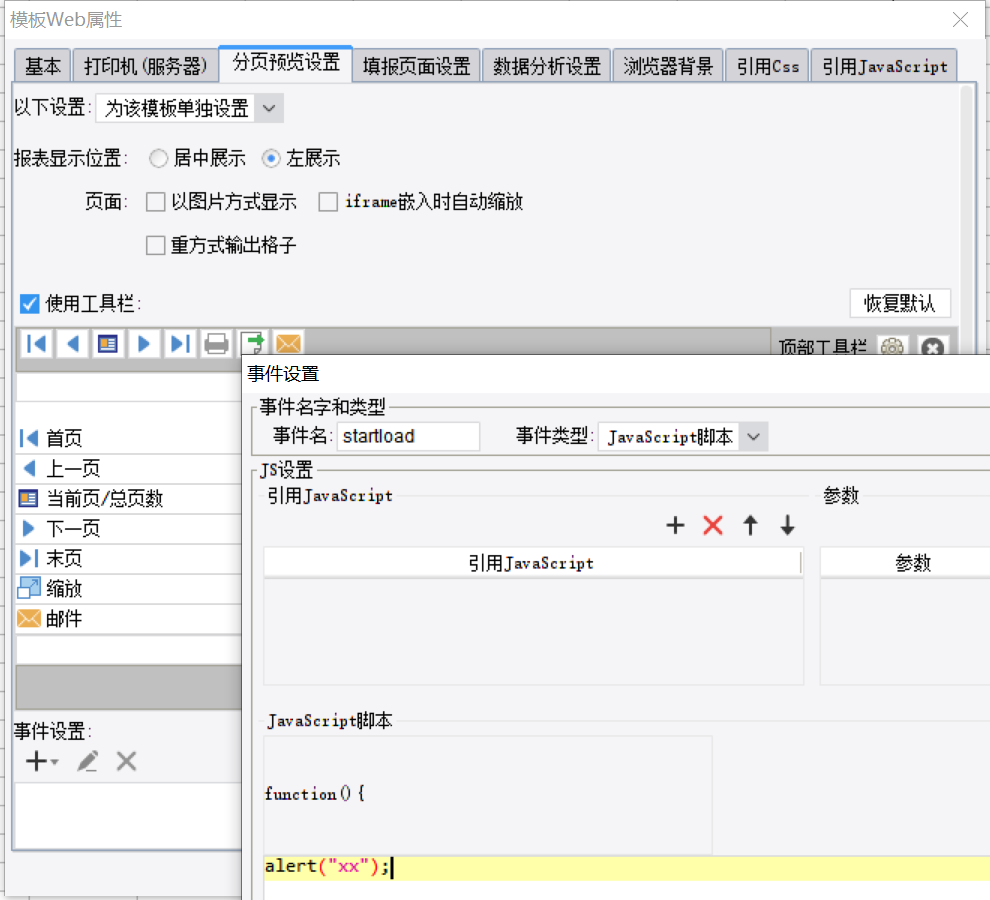Switch to 填报页面设置 tab

click(417, 66)
